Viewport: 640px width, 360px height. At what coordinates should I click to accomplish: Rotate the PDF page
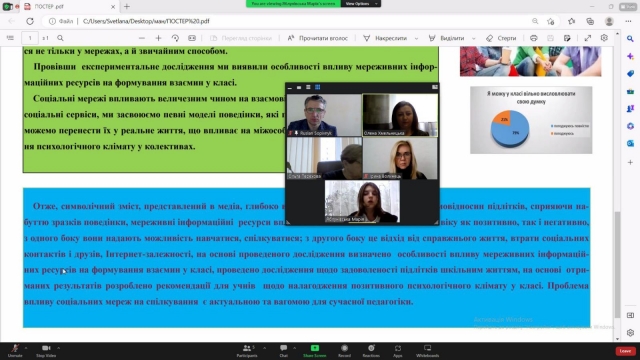coord(175,38)
